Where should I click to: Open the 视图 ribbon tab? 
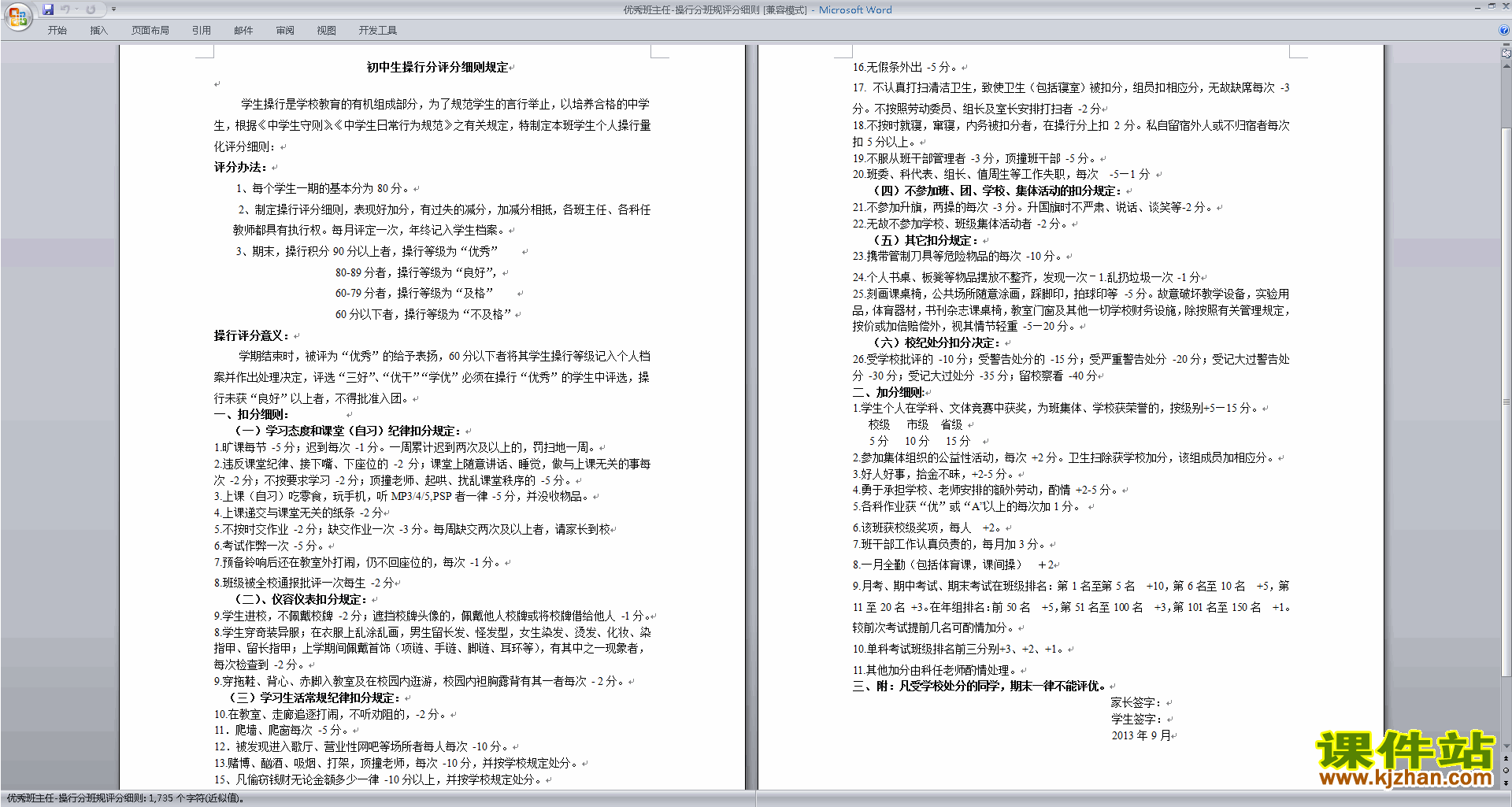click(x=327, y=31)
